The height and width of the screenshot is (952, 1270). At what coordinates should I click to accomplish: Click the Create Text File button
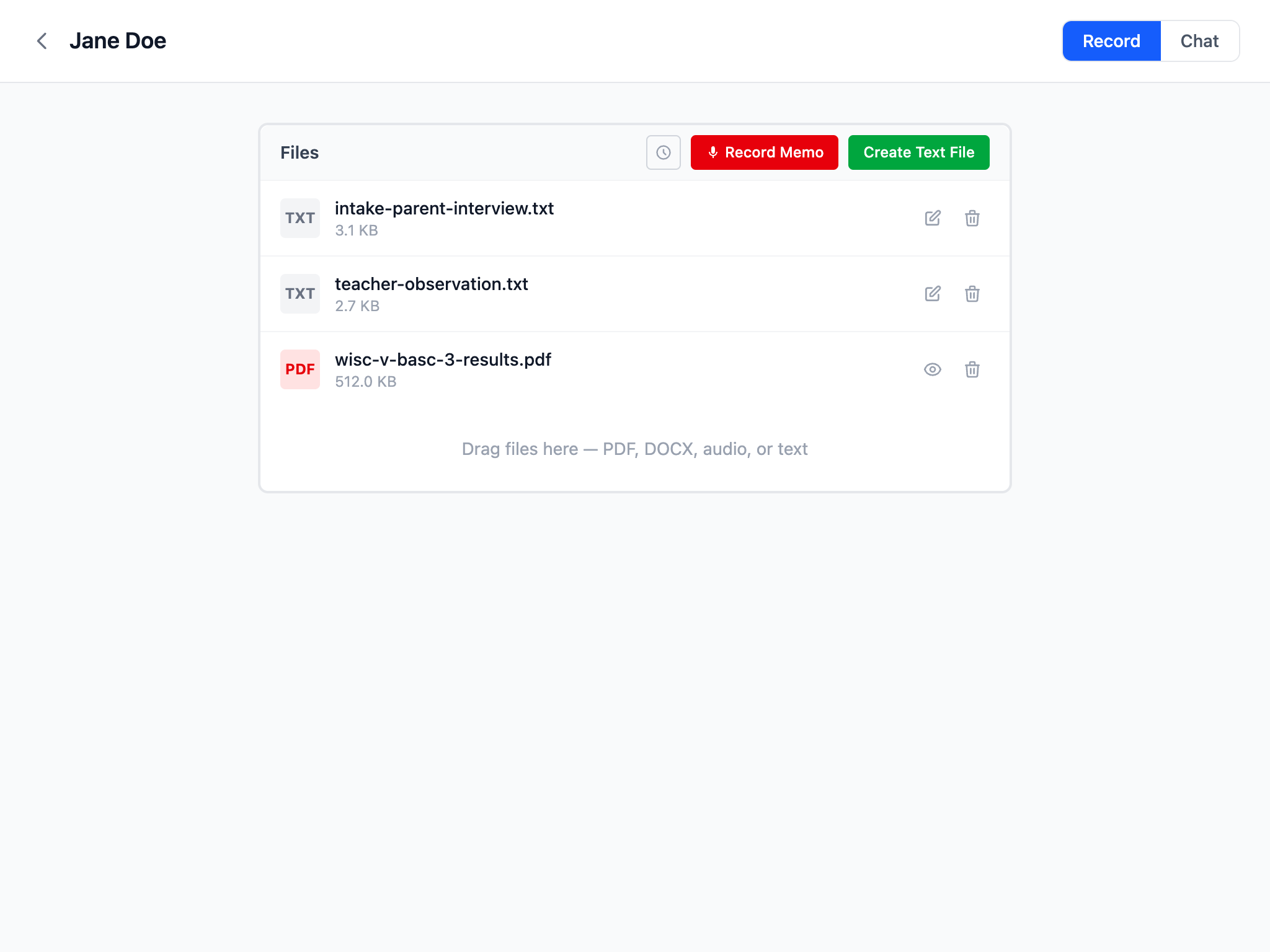point(918,152)
